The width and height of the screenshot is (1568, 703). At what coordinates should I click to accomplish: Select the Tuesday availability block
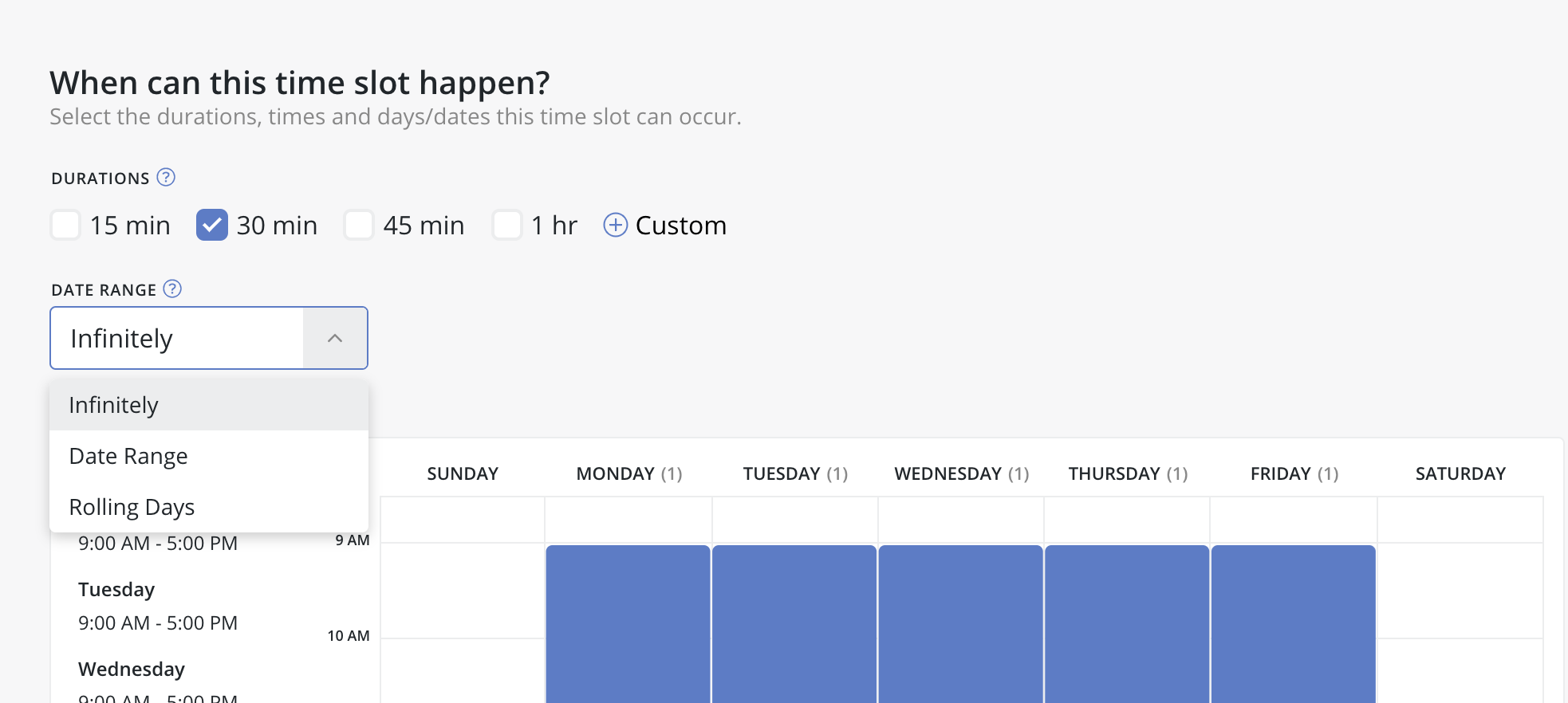[x=794, y=624]
